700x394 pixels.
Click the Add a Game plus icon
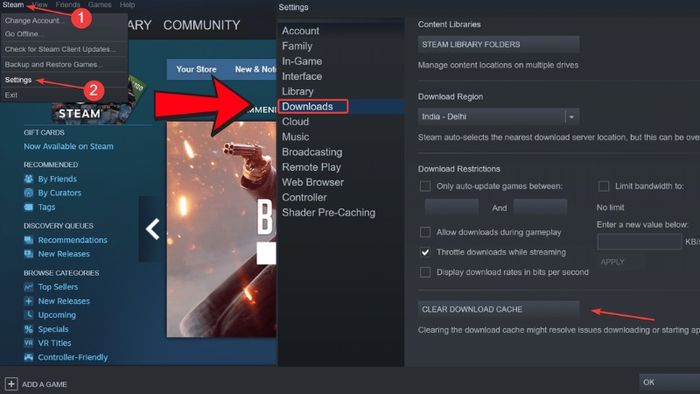[11, 384]
